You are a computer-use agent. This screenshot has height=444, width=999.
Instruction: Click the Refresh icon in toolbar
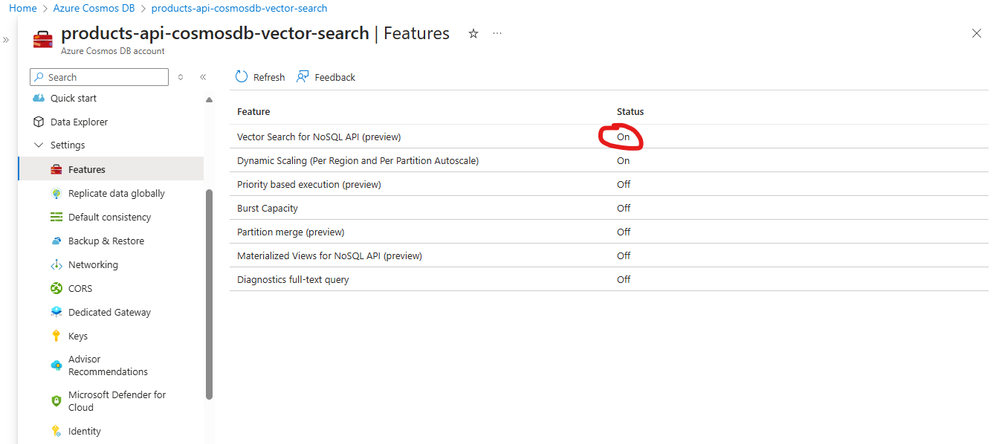[241, 77]
